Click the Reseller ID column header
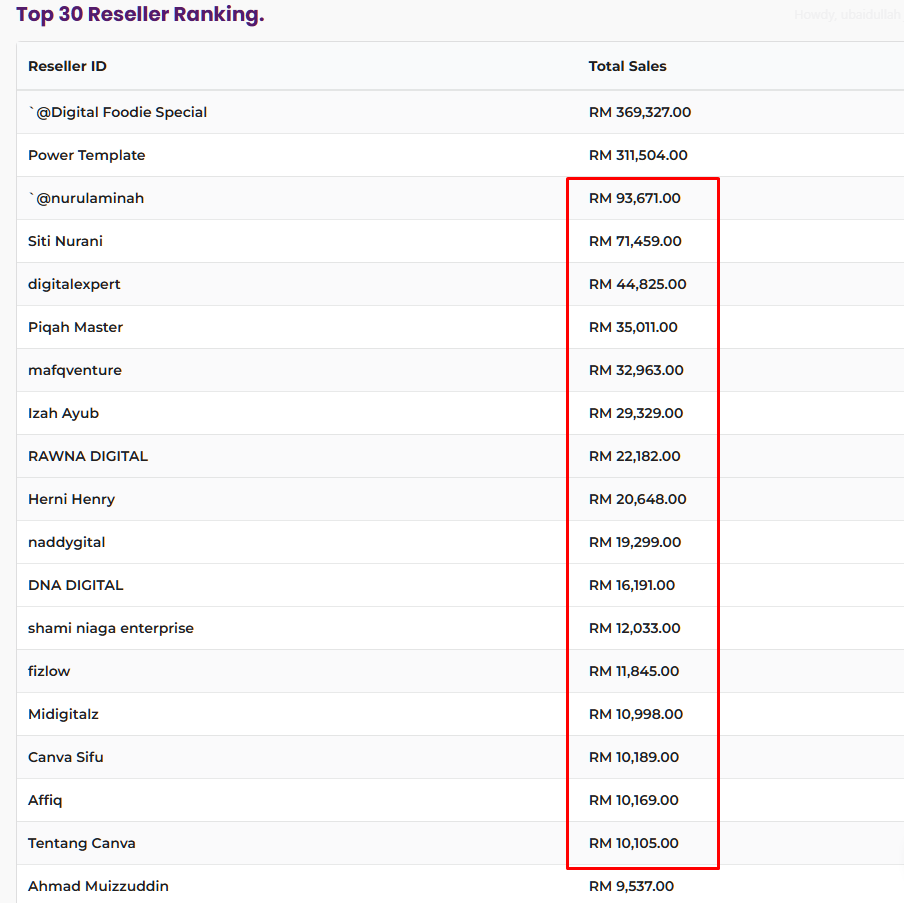Image resolution: width=904 pixels, height=903 pixels. [67, 66]
